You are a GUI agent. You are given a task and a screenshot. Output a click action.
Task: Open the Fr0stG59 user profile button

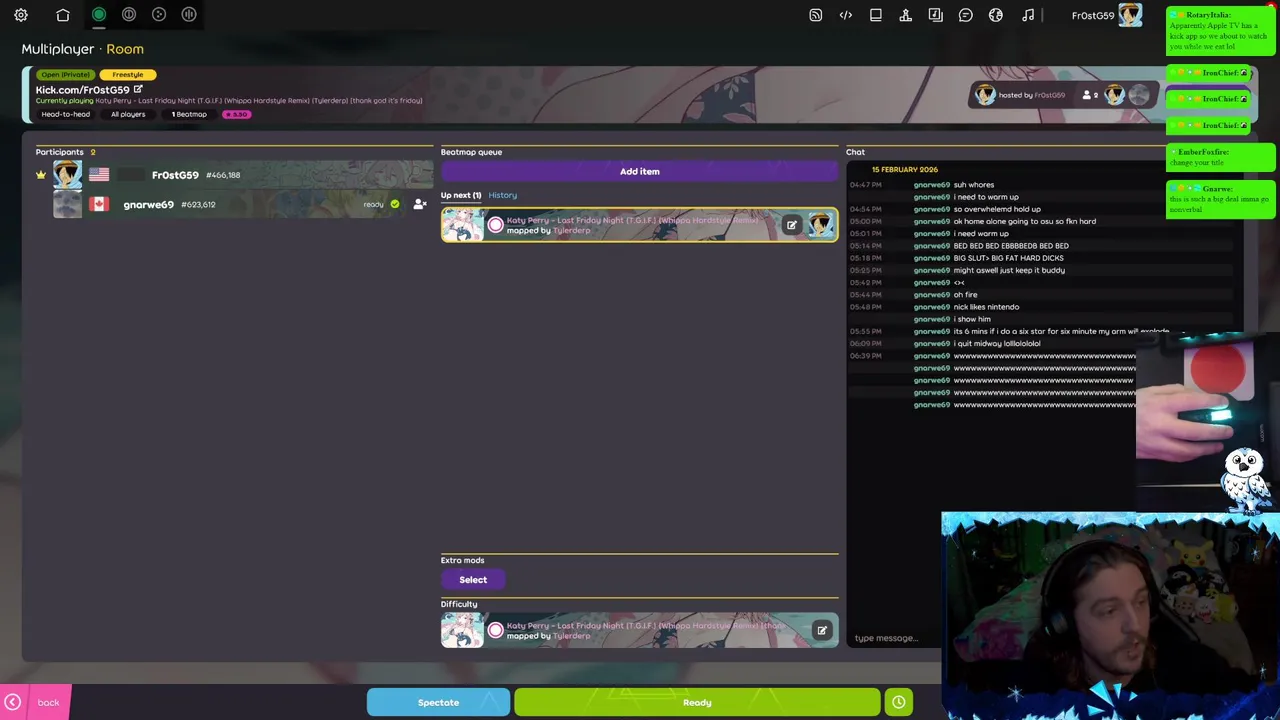click(1106, 15)
